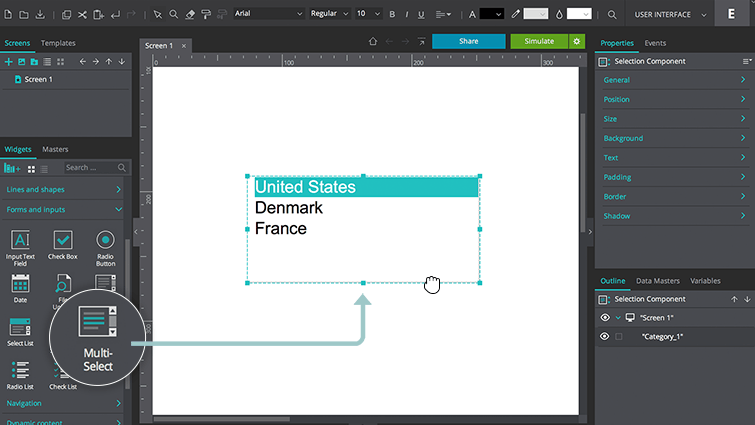Add a new screen with plus icon
755x425 pixels.
tap(8, 62)
